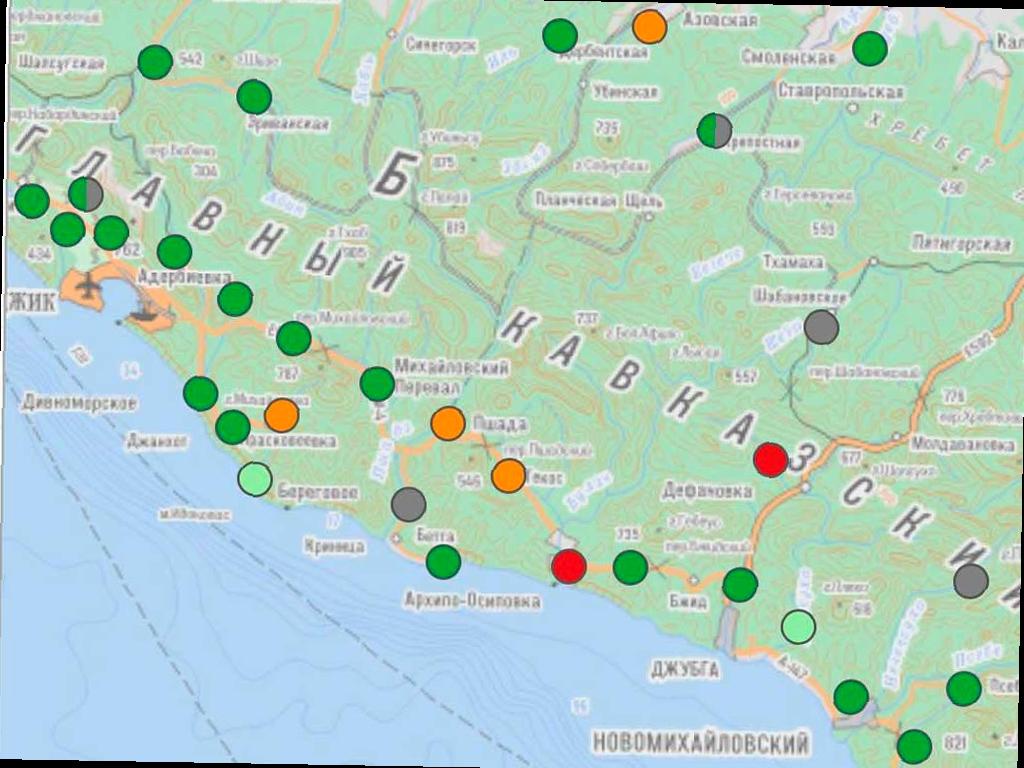
Task: Click the green marker next to Бжид
Action: (740, 585)
